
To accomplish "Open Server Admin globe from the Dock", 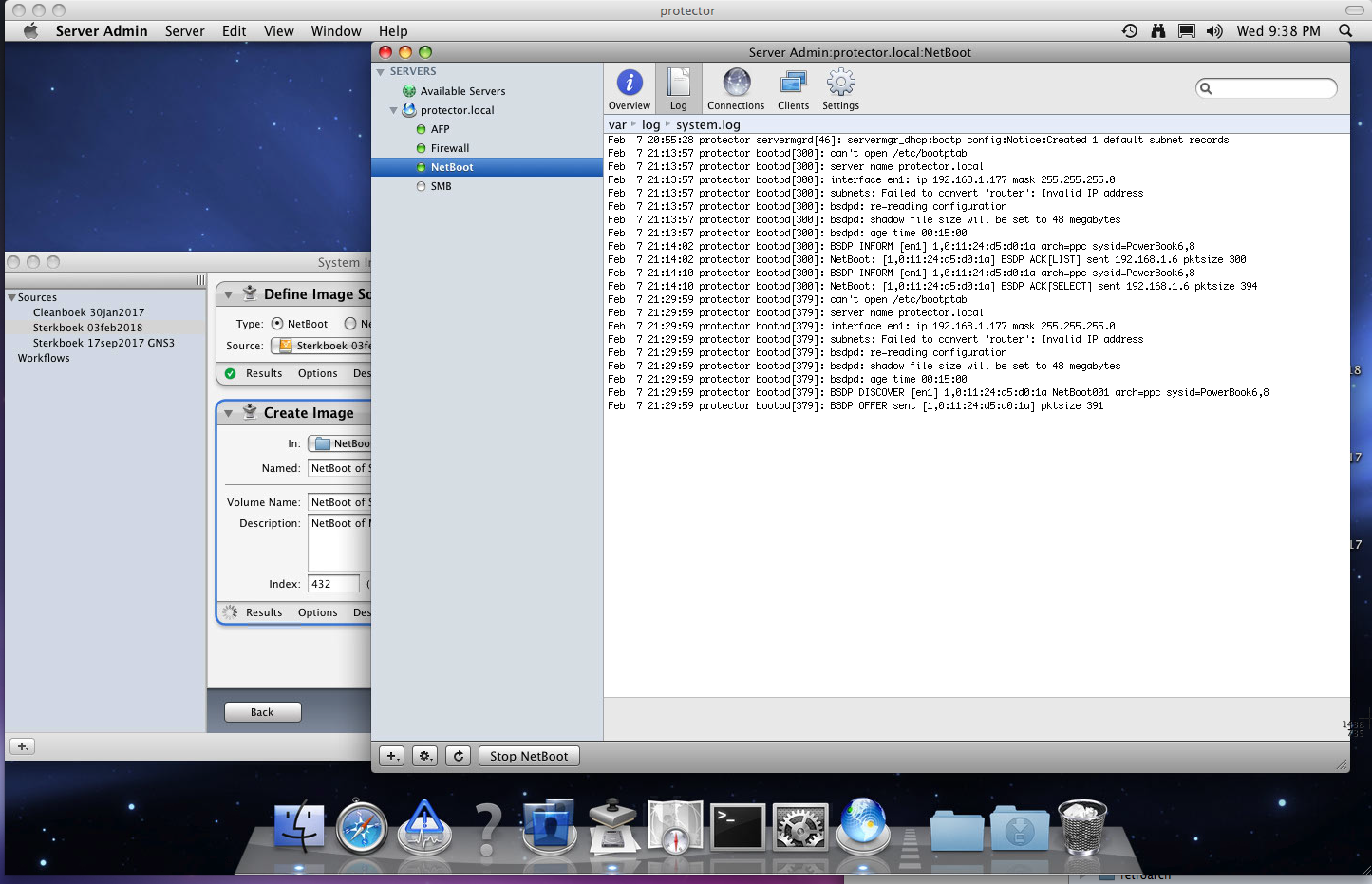I will [863, 825].
